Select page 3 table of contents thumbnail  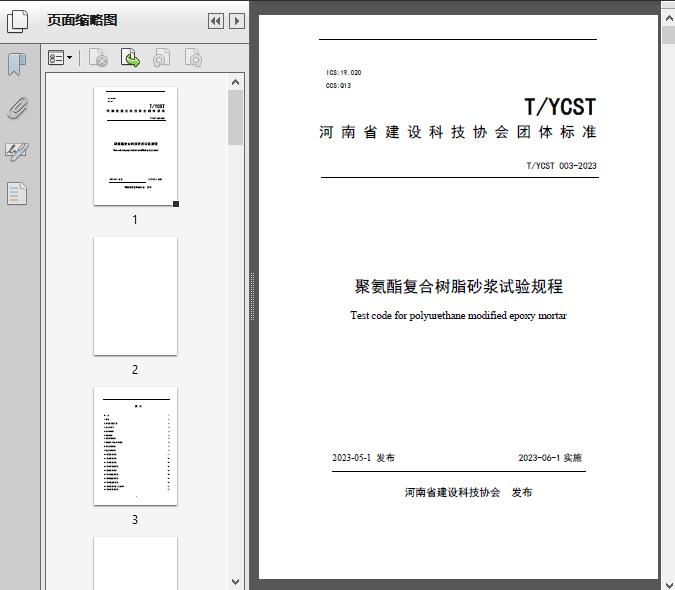click(135, 446)
